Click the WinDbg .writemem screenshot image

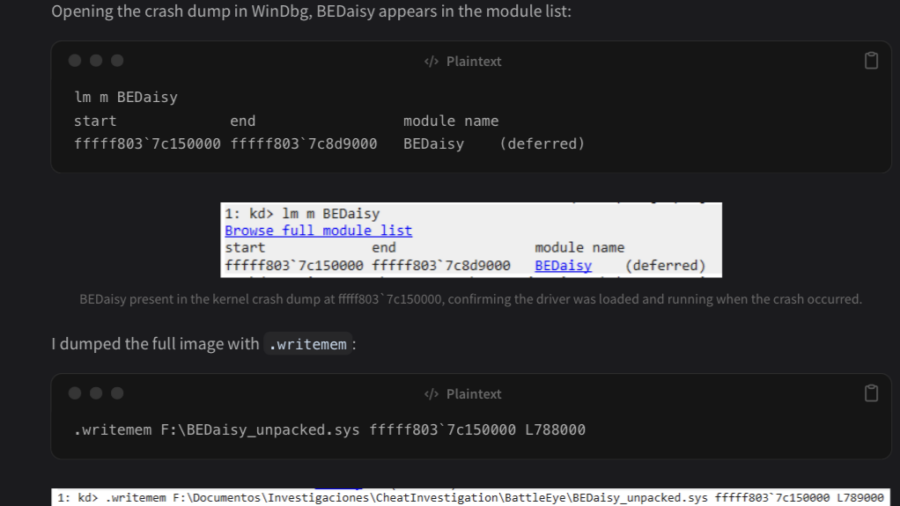(x=471, y=497)
